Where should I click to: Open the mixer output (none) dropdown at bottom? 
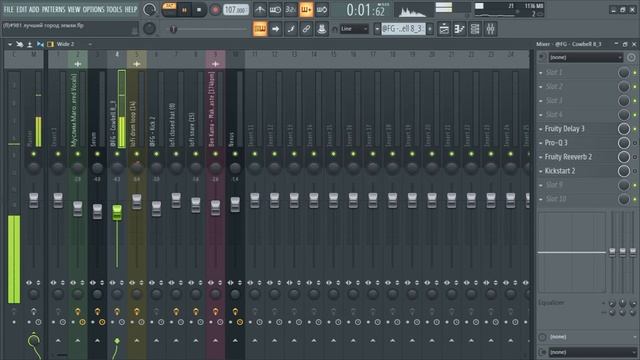[x=592, y=352]
